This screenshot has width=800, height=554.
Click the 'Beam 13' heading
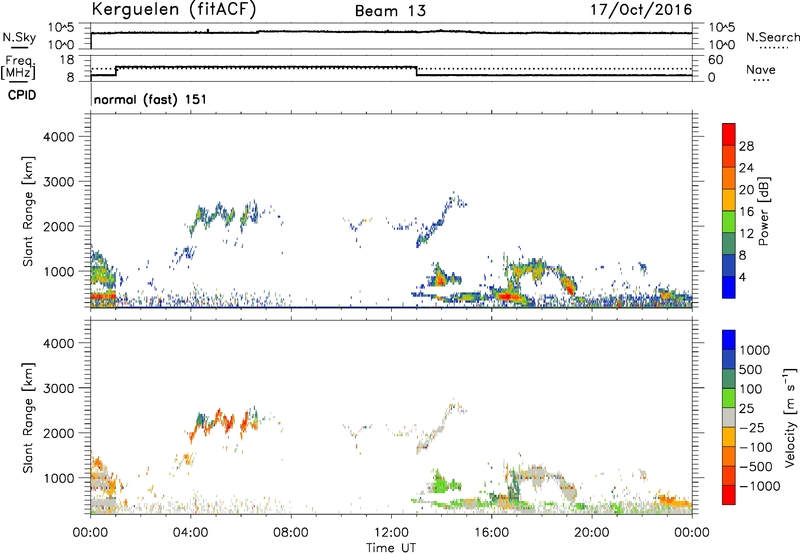tap(390, 11)
